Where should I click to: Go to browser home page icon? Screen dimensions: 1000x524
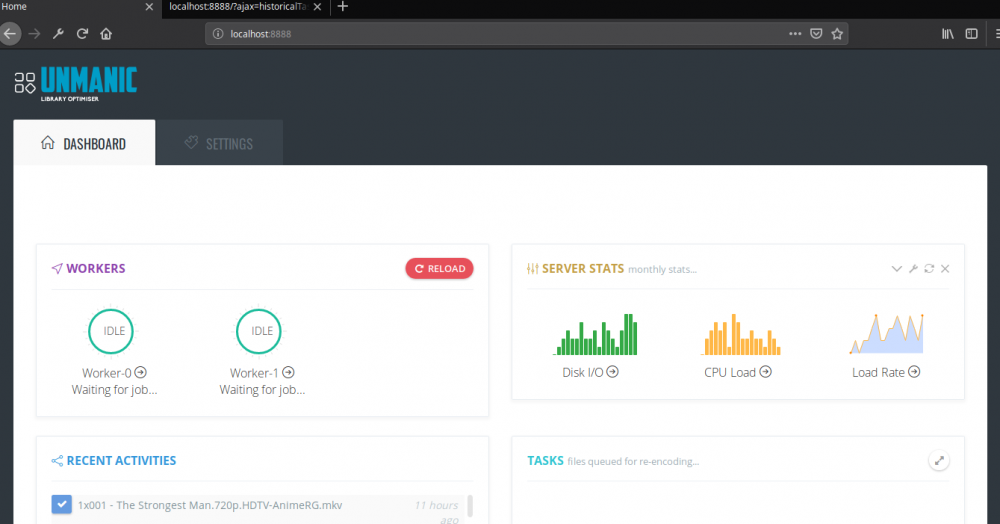click(x=106, y=34)
